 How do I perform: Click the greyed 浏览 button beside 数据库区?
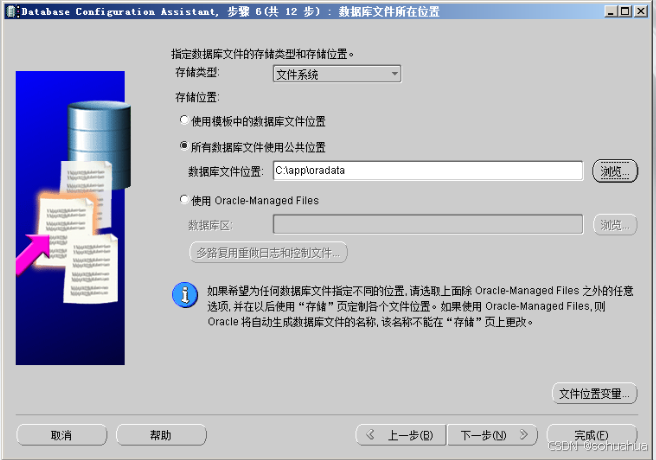coord(615,225)
